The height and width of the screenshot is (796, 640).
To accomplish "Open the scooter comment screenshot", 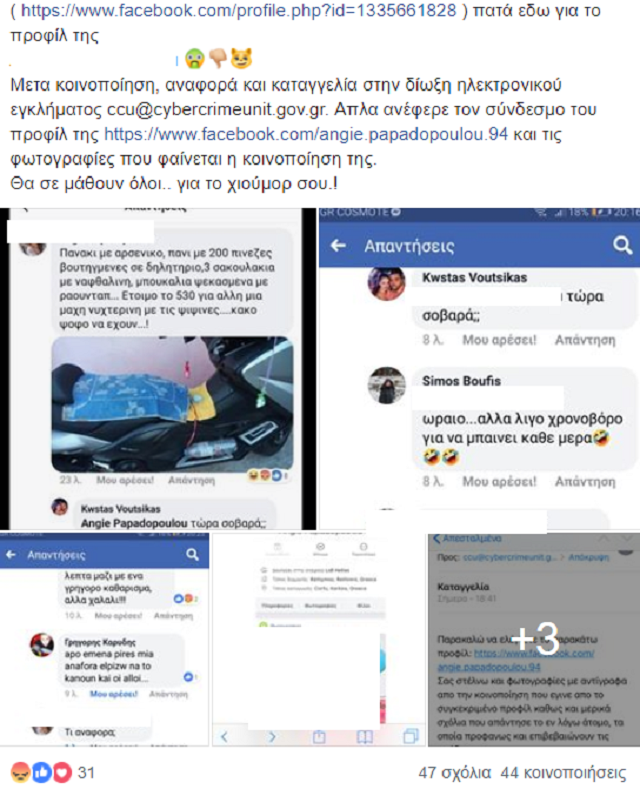I will tap(158, 369).
